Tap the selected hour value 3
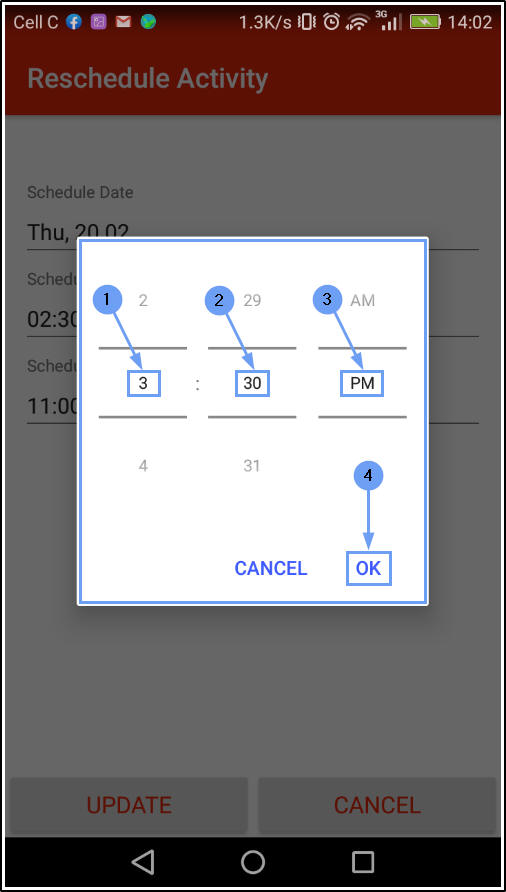The height and width of the screenshot is (892, 506). click(x=143, y=383)
